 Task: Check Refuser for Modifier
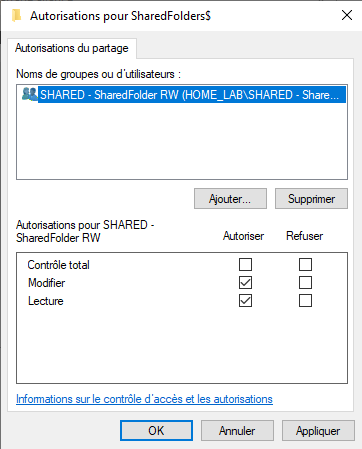click(305, 283)
